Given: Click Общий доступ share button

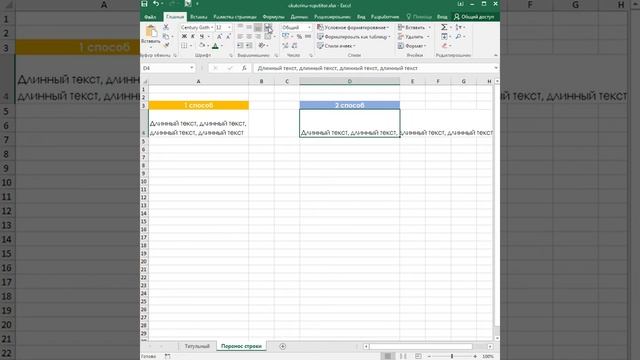Looking at the screenshot, I should (474, 17).
